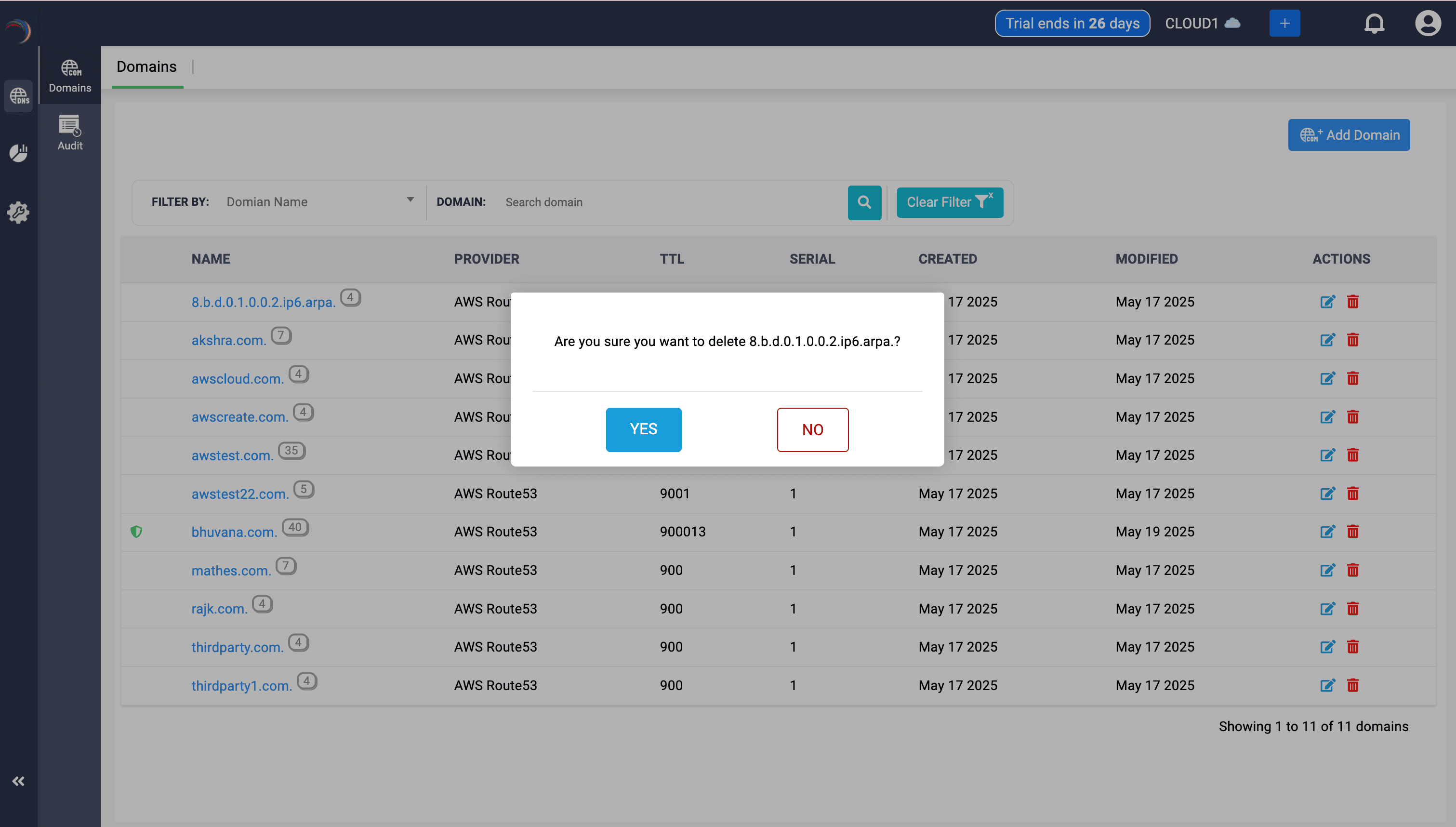Open the Audit page from sidebar
Image resolution: width=1456 pixels, height=827 pixels.
coord(69,133)
